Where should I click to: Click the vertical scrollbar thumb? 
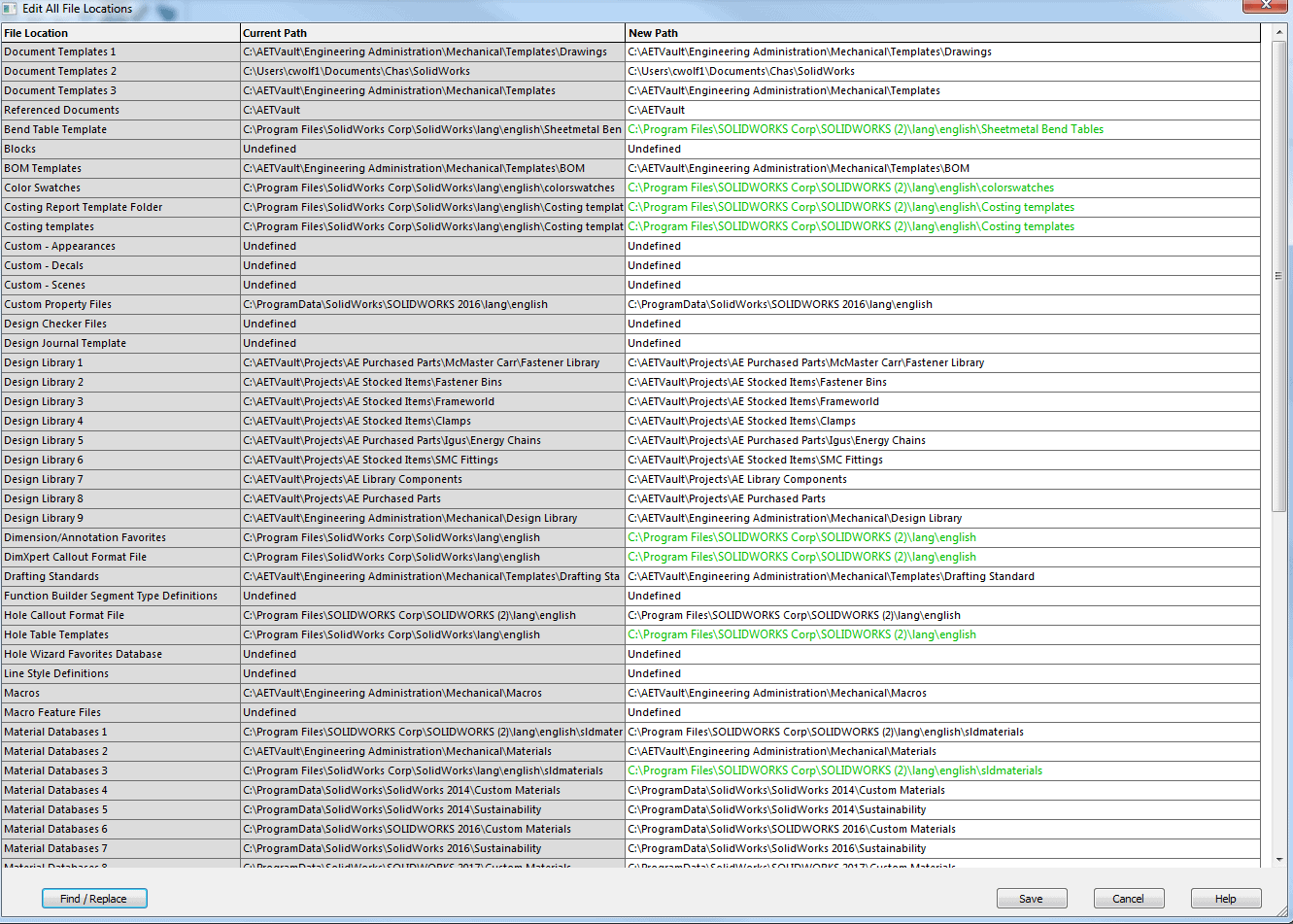(1278, 276)
